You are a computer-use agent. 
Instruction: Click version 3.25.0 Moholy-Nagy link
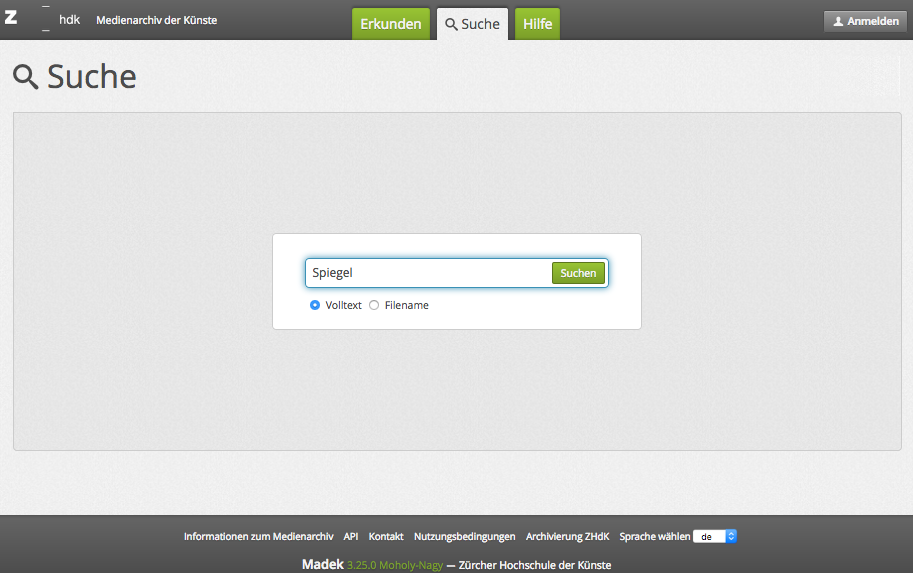(x=395, y=565)
